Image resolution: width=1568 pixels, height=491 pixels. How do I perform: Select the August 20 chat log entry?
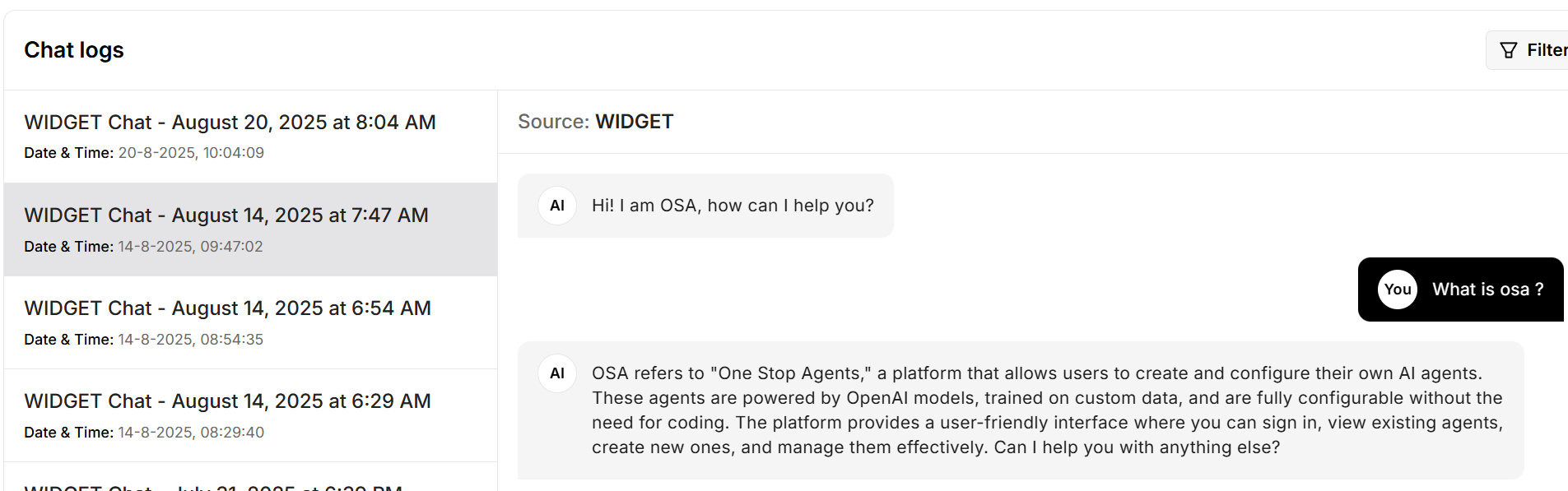click(x=229, y=136)
